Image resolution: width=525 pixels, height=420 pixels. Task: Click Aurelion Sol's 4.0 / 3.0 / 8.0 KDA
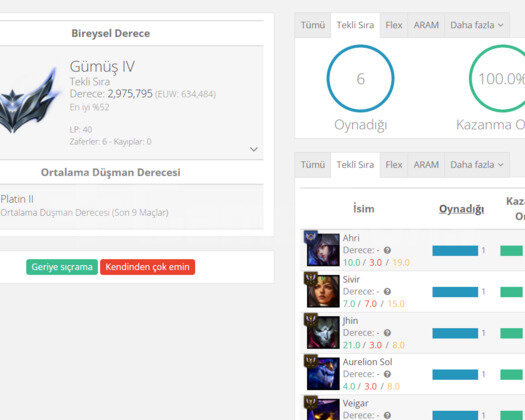point(371,386)
